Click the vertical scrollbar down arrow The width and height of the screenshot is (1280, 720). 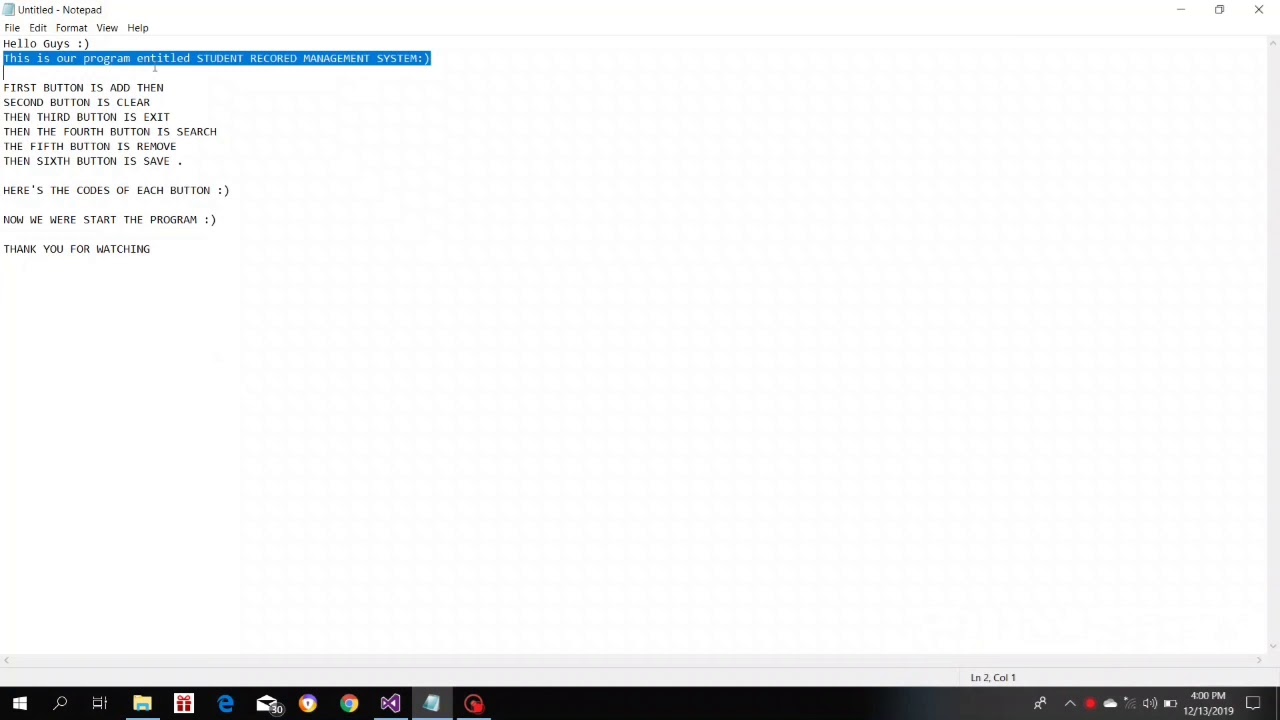(1272, 646)
